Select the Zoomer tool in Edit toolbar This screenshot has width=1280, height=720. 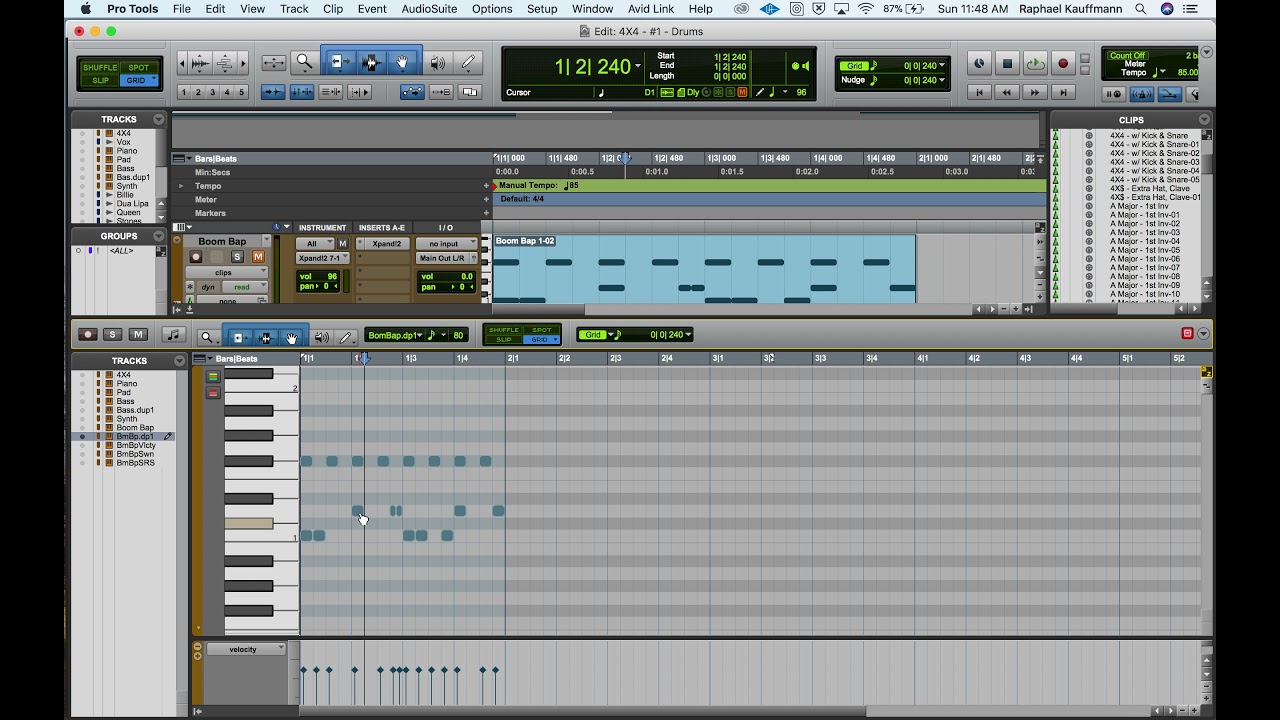point(305,63)
